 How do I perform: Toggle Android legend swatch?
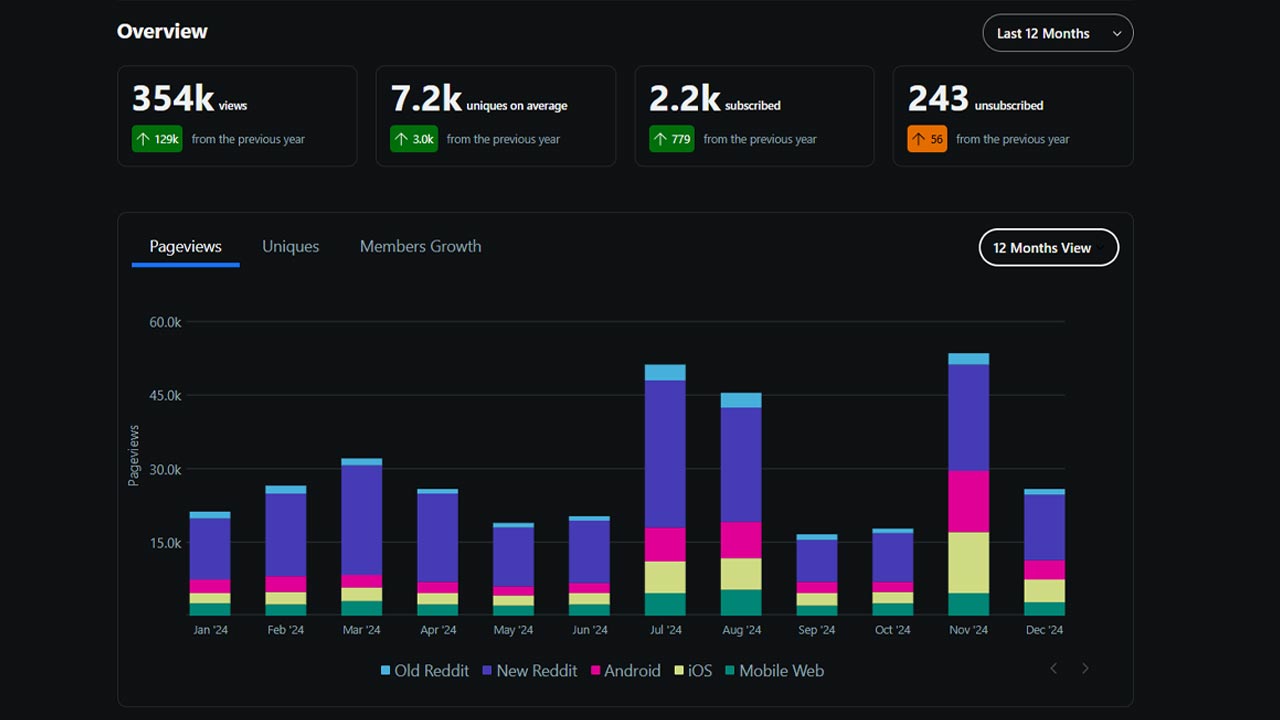pyautogui.click(x=595, y=671)
